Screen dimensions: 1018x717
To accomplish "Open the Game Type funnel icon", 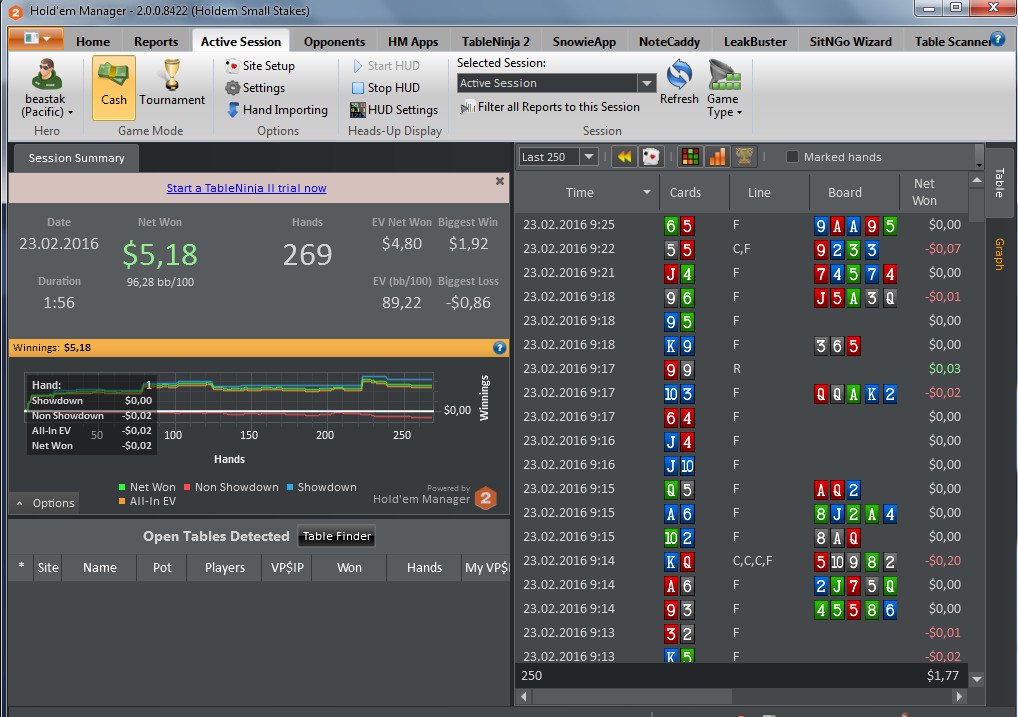I will [724, 75].
